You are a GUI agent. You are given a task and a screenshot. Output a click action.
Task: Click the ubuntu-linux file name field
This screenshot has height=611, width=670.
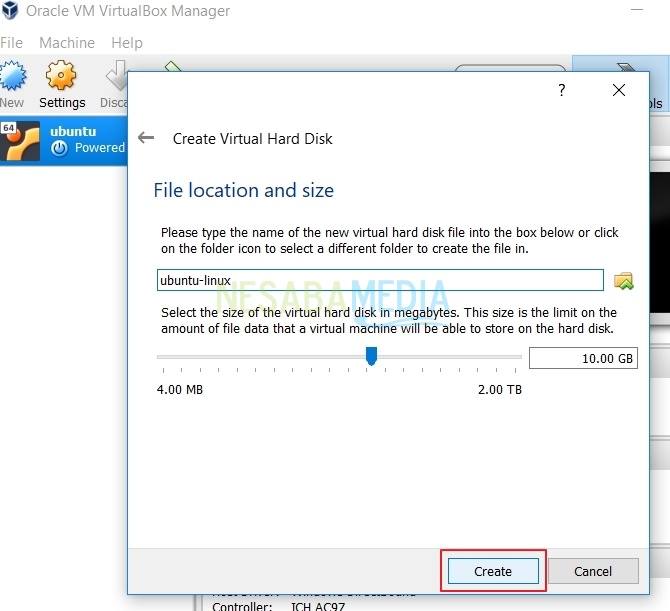tap(380, 280)
